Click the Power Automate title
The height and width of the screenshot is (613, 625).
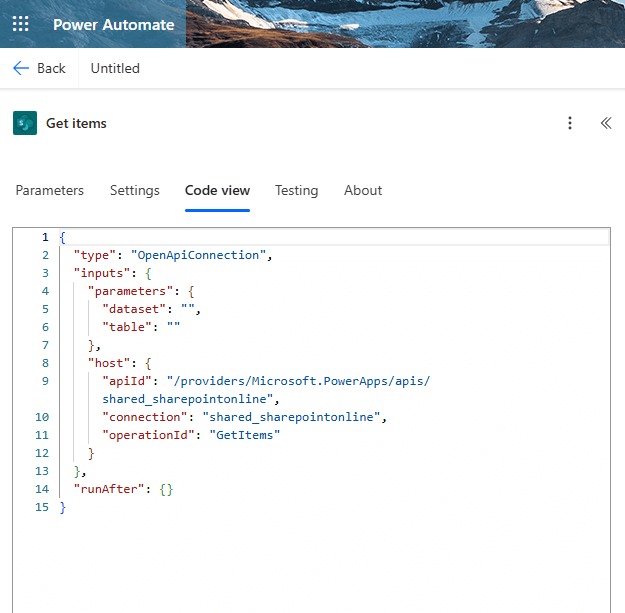pyautogui.click(x=114, y=25)
